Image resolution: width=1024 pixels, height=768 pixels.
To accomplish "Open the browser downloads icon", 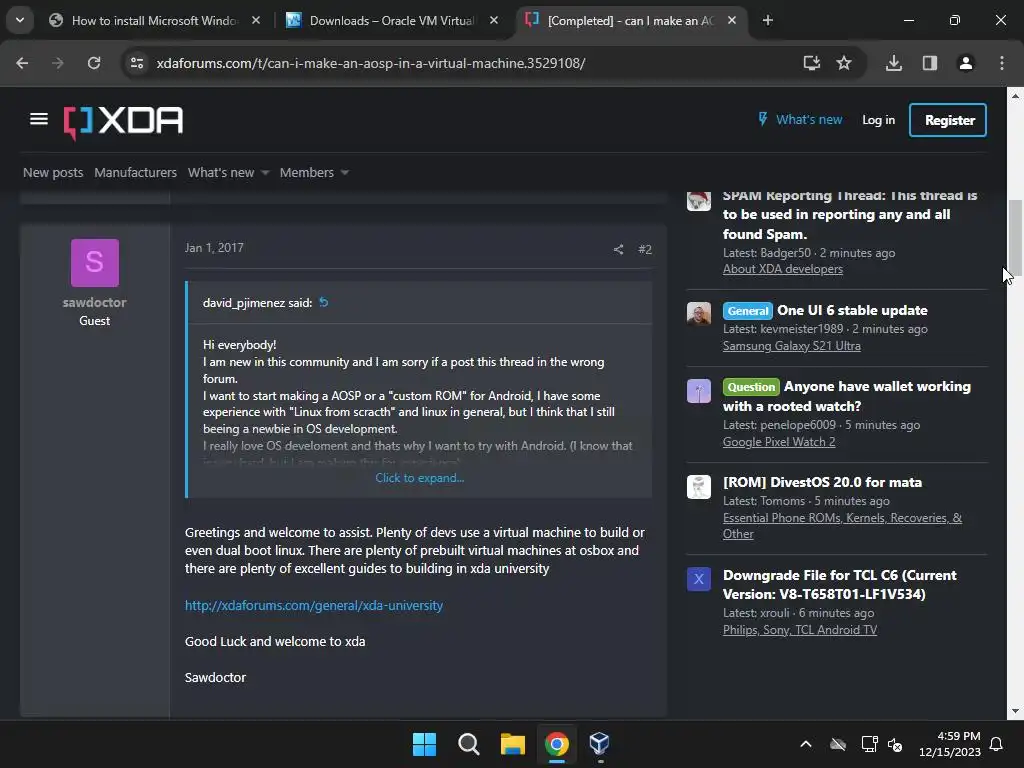I will click(894, 63).
